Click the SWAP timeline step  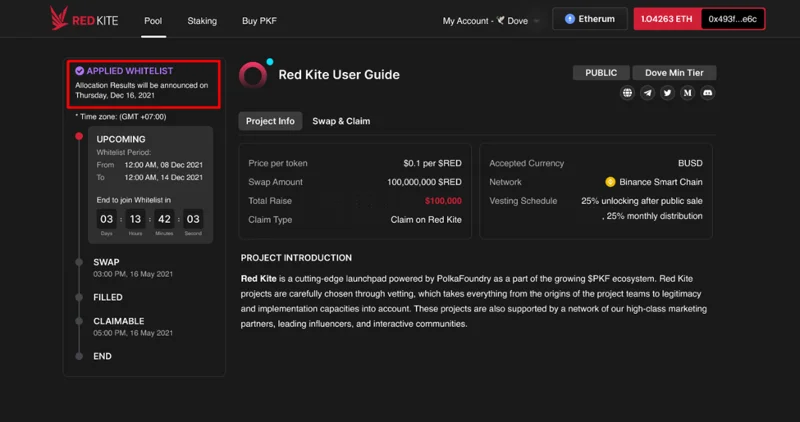pyautogui.click(x=106, y=262)
